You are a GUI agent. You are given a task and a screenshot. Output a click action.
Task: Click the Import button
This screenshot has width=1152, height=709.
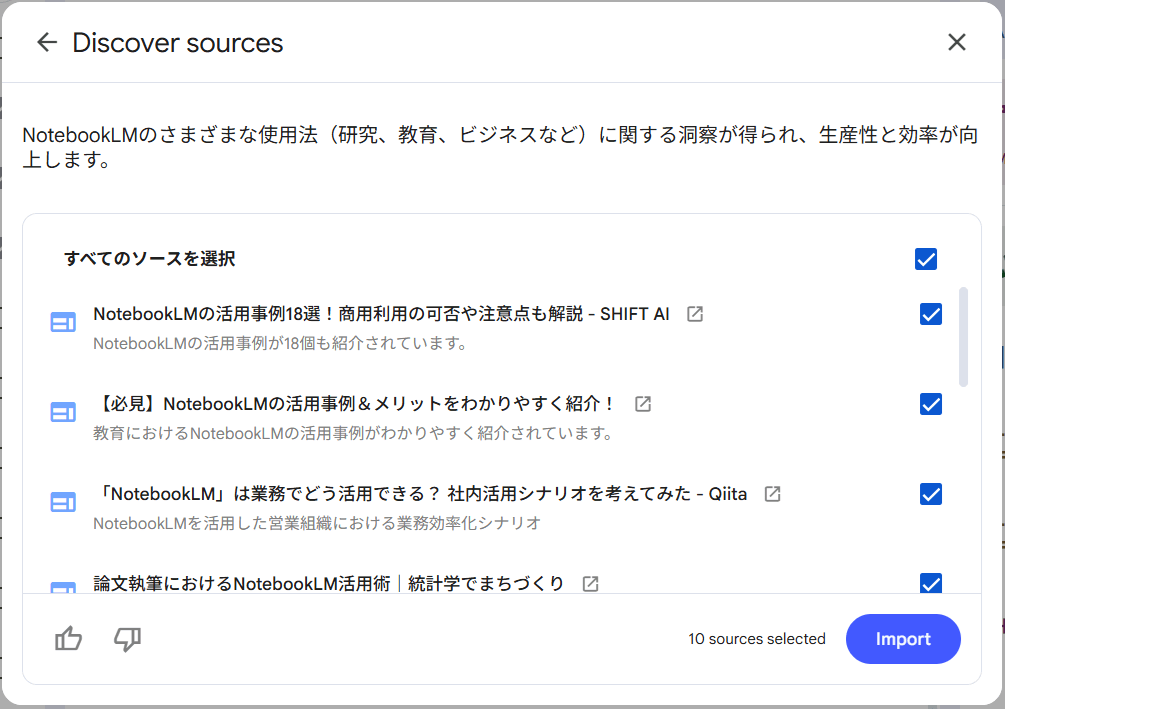click(x=903, y=639)
